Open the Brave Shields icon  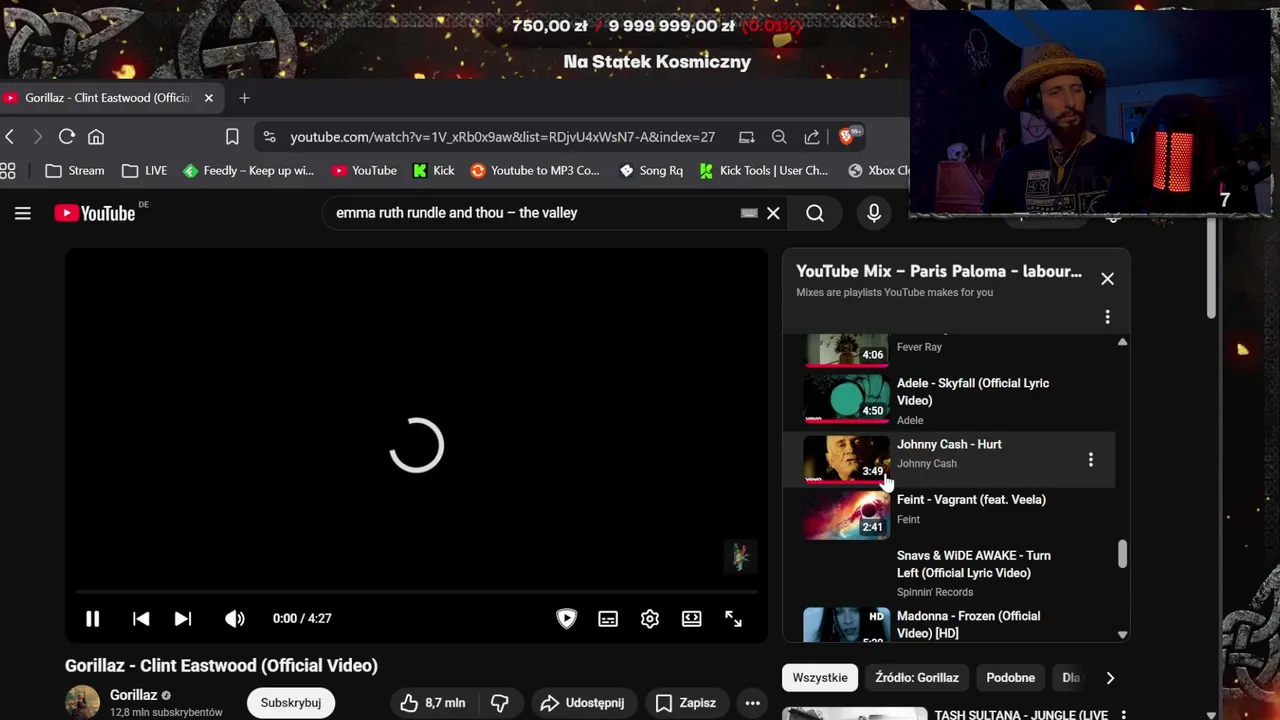pyautogui.click(x=847, y=137)
